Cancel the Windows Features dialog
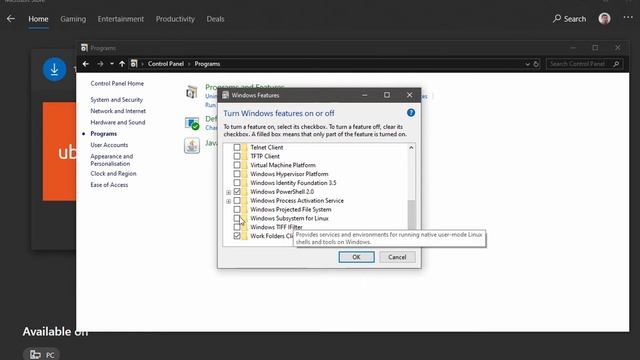Image resolution: width=640 pixels, height=360 pixels. 397,257
